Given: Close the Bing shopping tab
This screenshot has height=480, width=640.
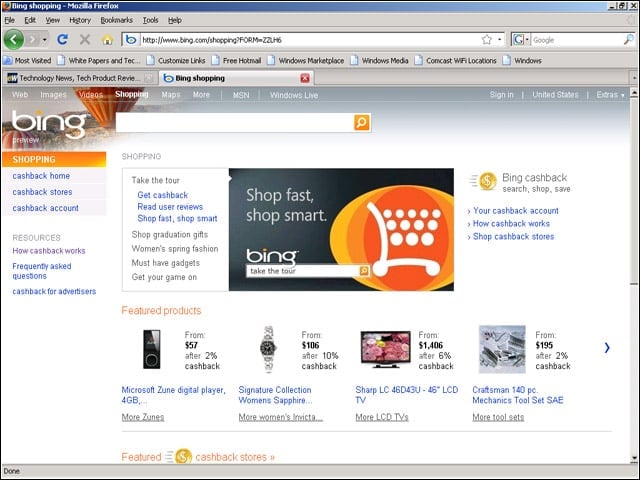Looking at the screenshot, I should click(305, 78).
